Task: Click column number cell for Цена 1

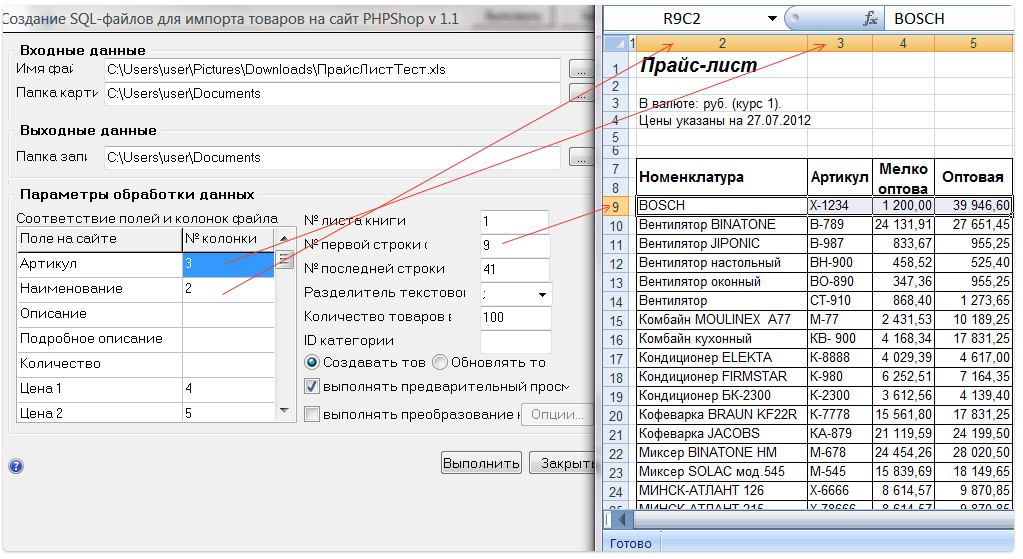Action: pyautogui.click(x=228, y=389)
